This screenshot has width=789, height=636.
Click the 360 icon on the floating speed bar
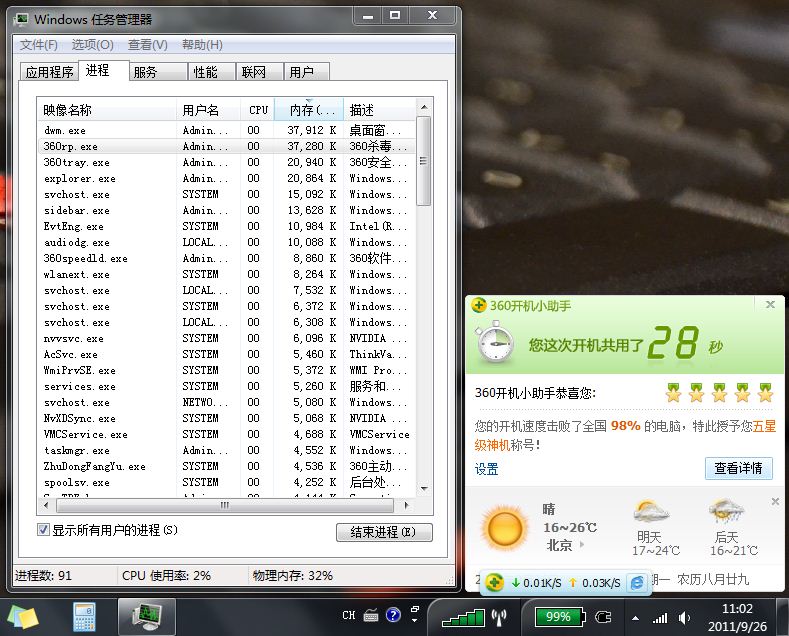[x=495, y=582]
